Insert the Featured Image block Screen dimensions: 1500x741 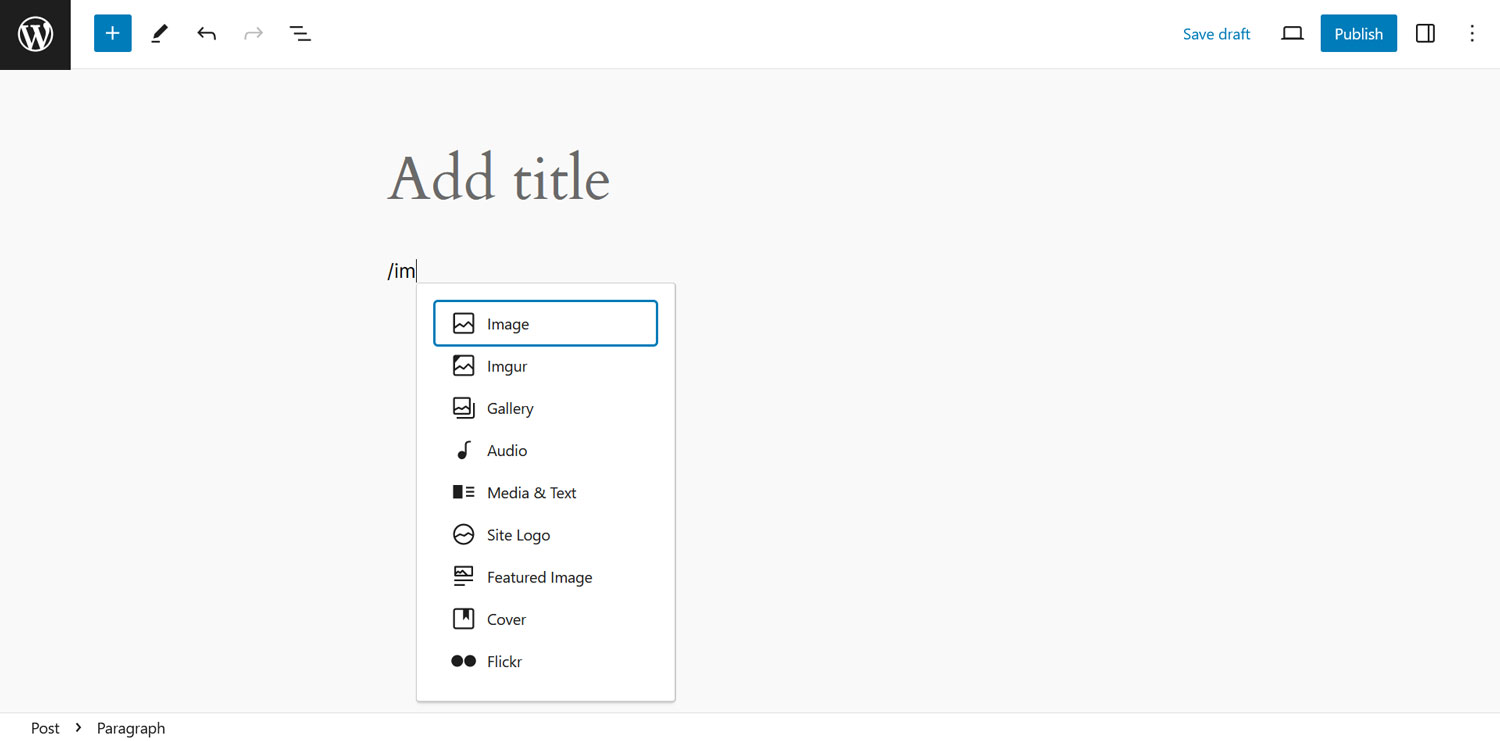545,576
